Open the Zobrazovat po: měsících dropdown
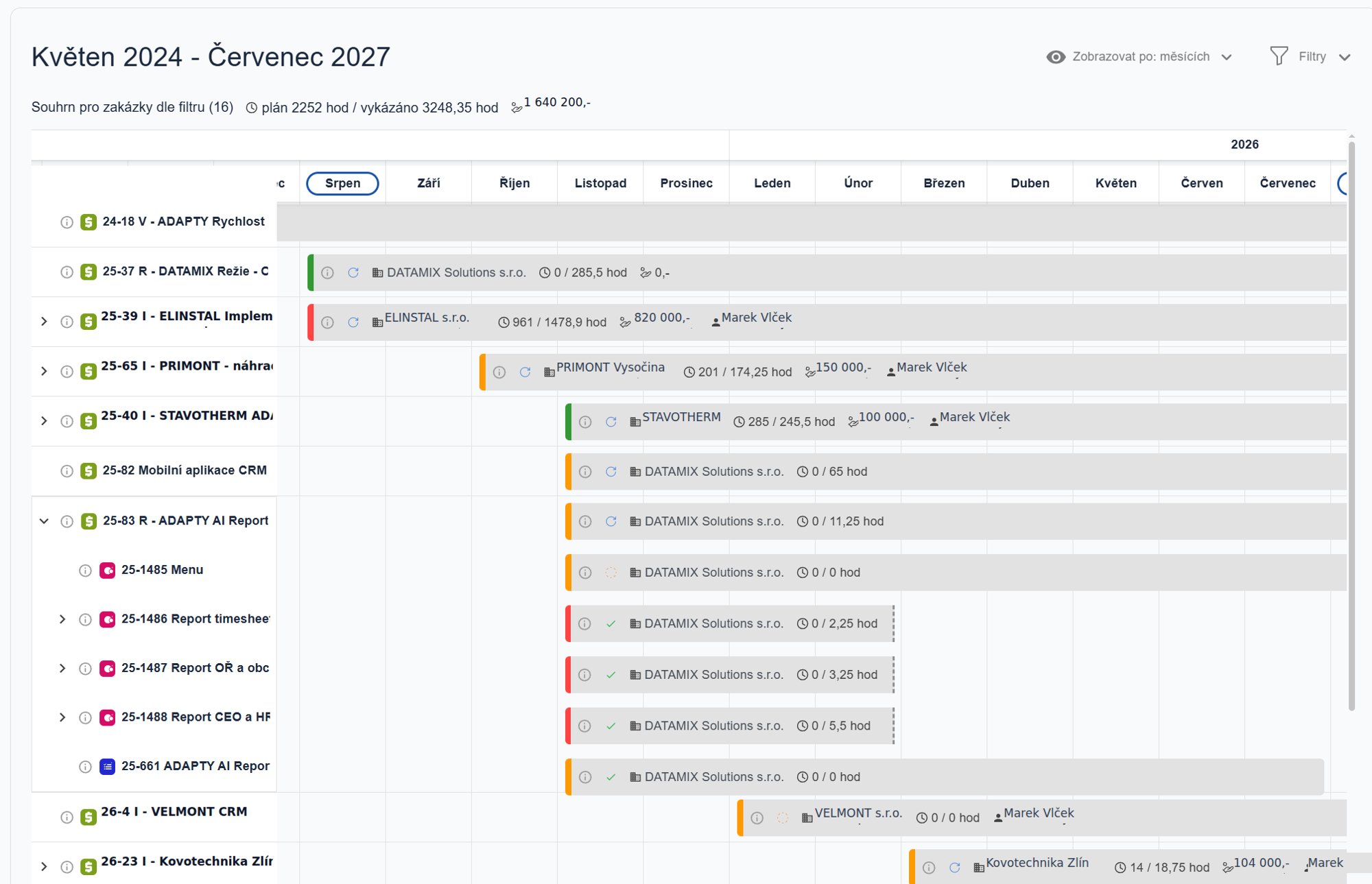 1140,57
